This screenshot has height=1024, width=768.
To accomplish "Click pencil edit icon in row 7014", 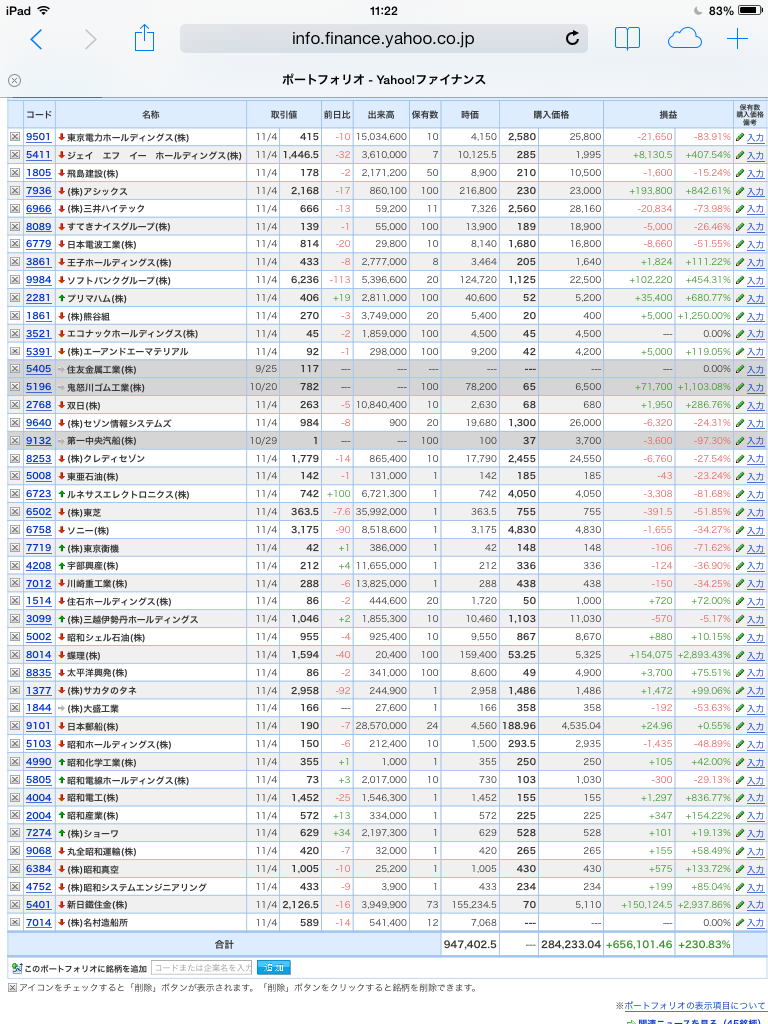I will click(x=740, y=922).
